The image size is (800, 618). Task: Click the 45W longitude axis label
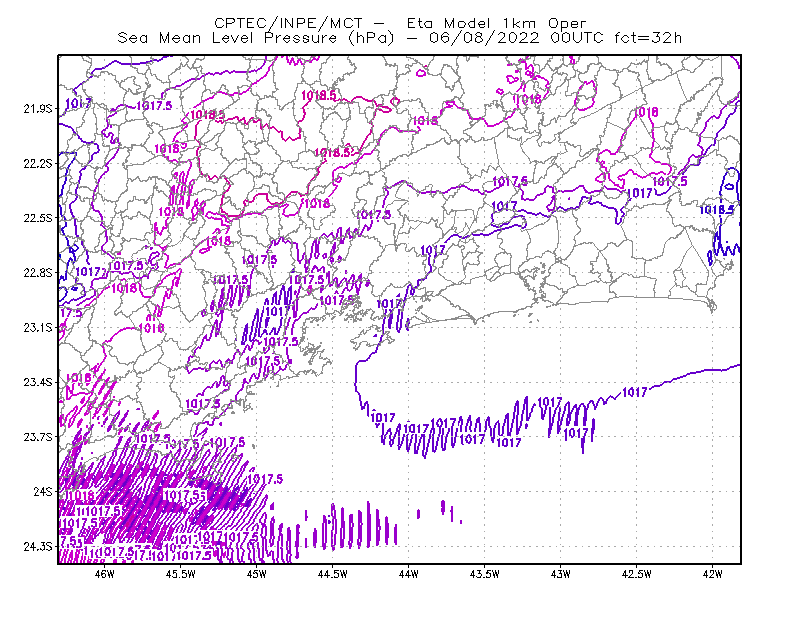click(256, 574)
